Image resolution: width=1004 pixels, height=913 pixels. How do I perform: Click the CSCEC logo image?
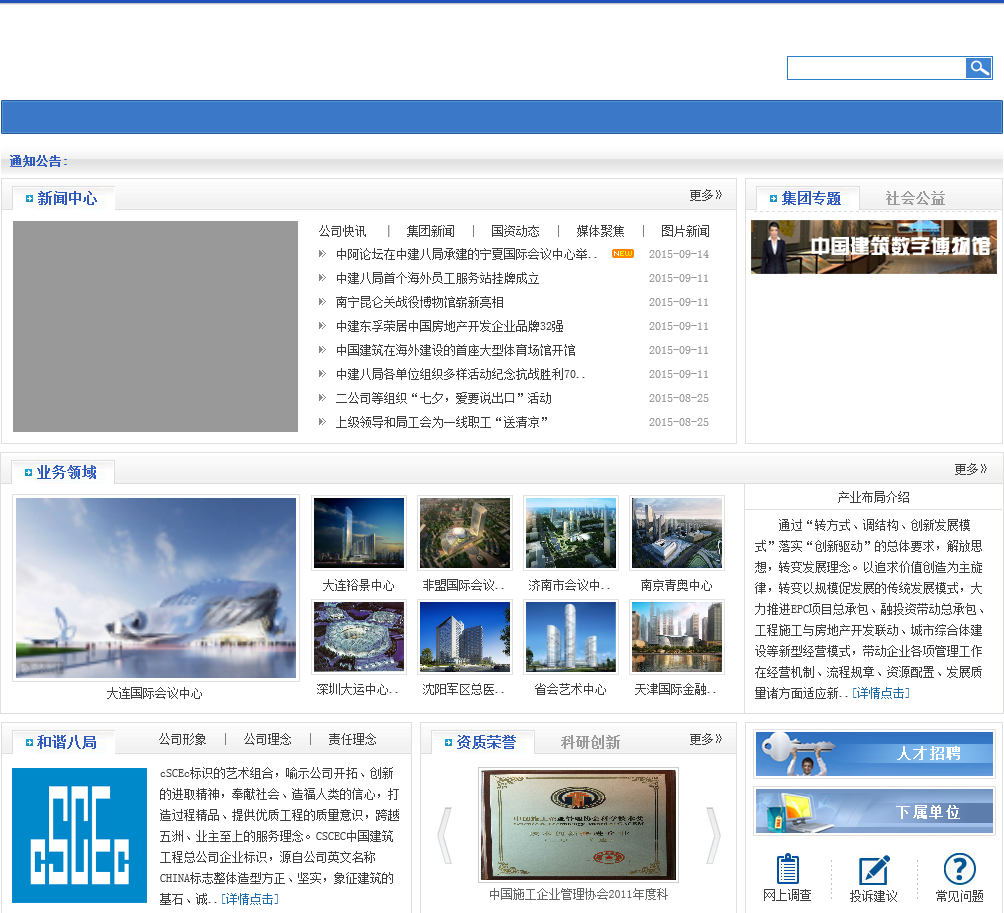pos(79,835)
